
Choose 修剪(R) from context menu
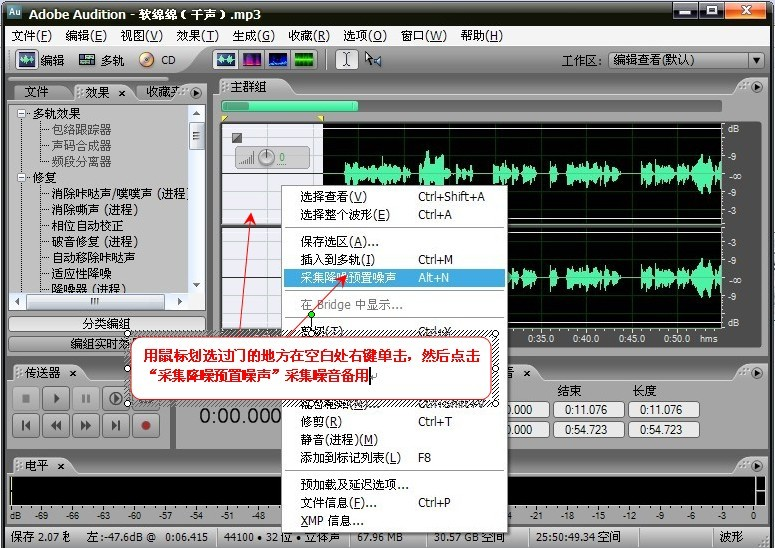(394, 422)
